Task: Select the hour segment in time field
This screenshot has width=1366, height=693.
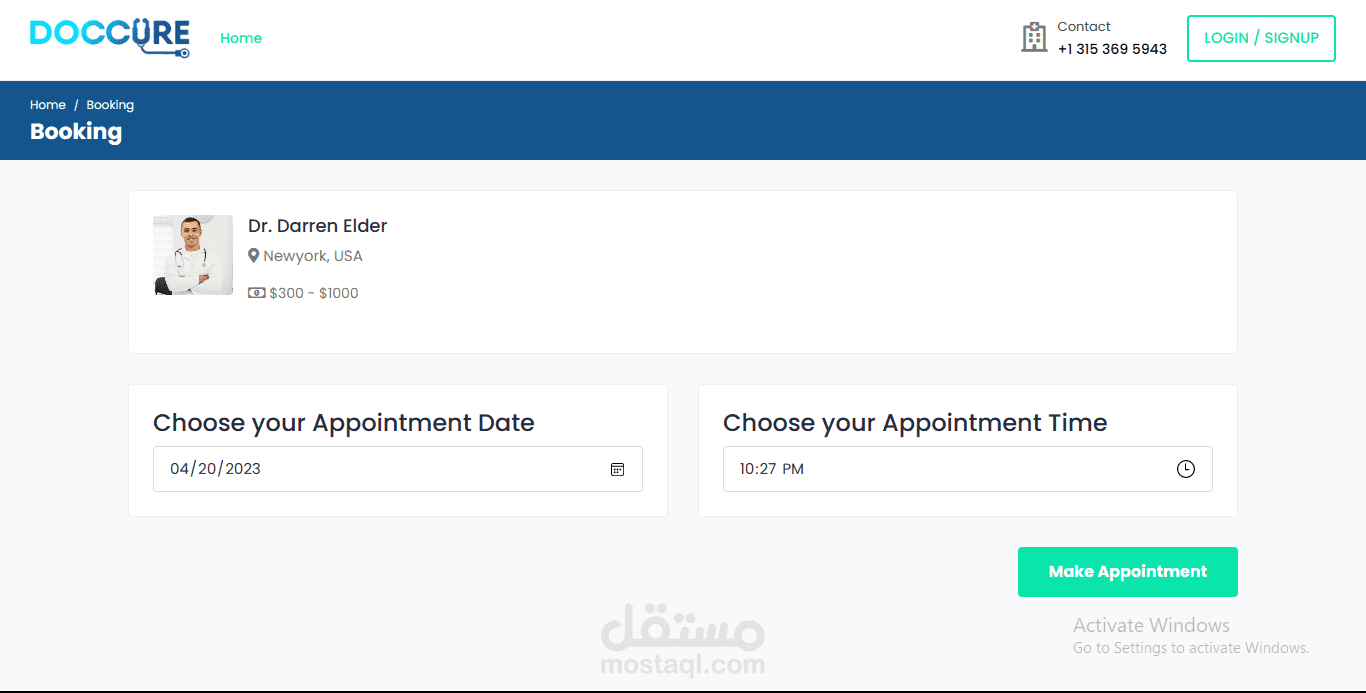Action: tap(747, 469)
